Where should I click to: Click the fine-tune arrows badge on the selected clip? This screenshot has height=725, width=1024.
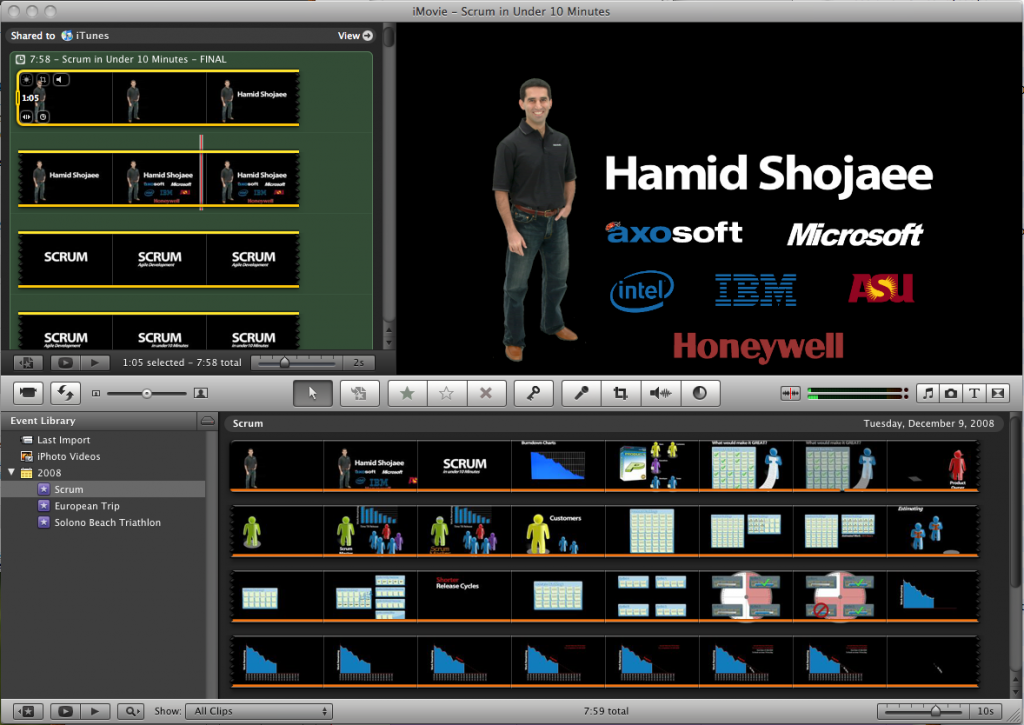tap(27, 117)
